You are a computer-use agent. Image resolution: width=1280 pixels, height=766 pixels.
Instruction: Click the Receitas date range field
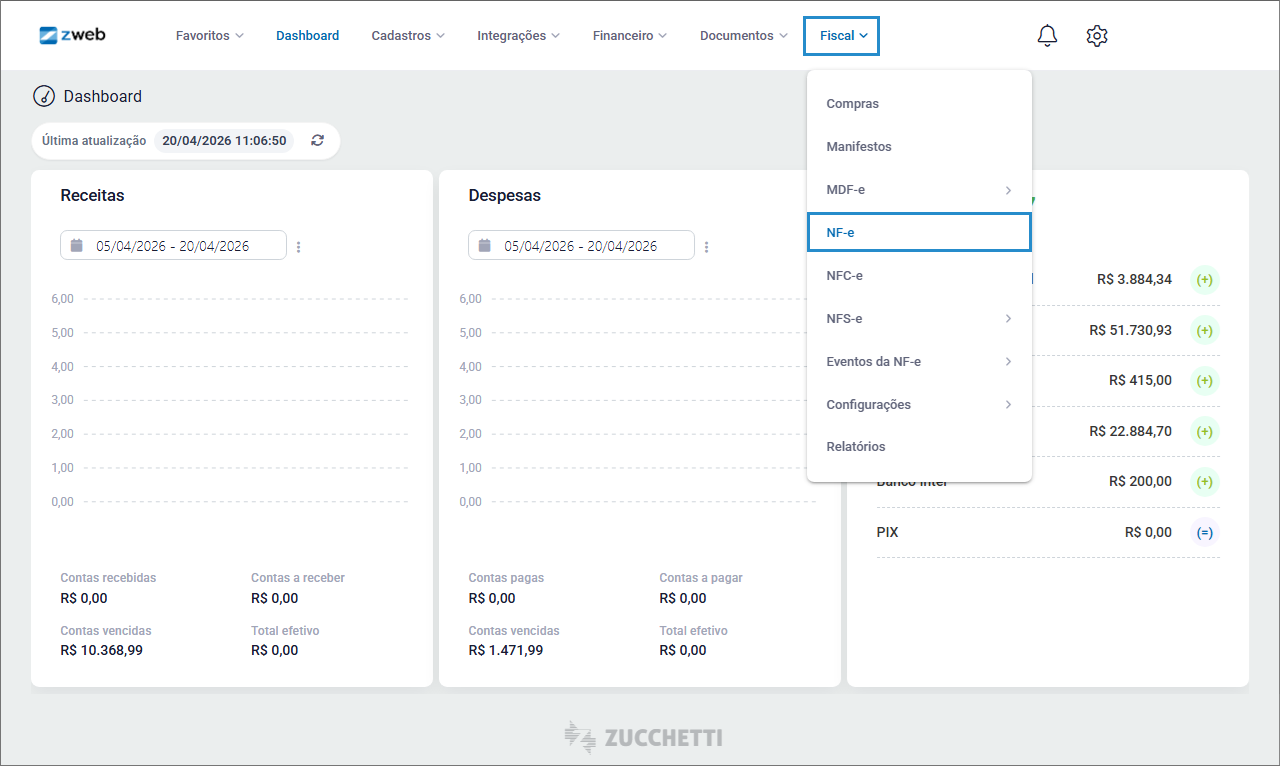click(173, 246)
